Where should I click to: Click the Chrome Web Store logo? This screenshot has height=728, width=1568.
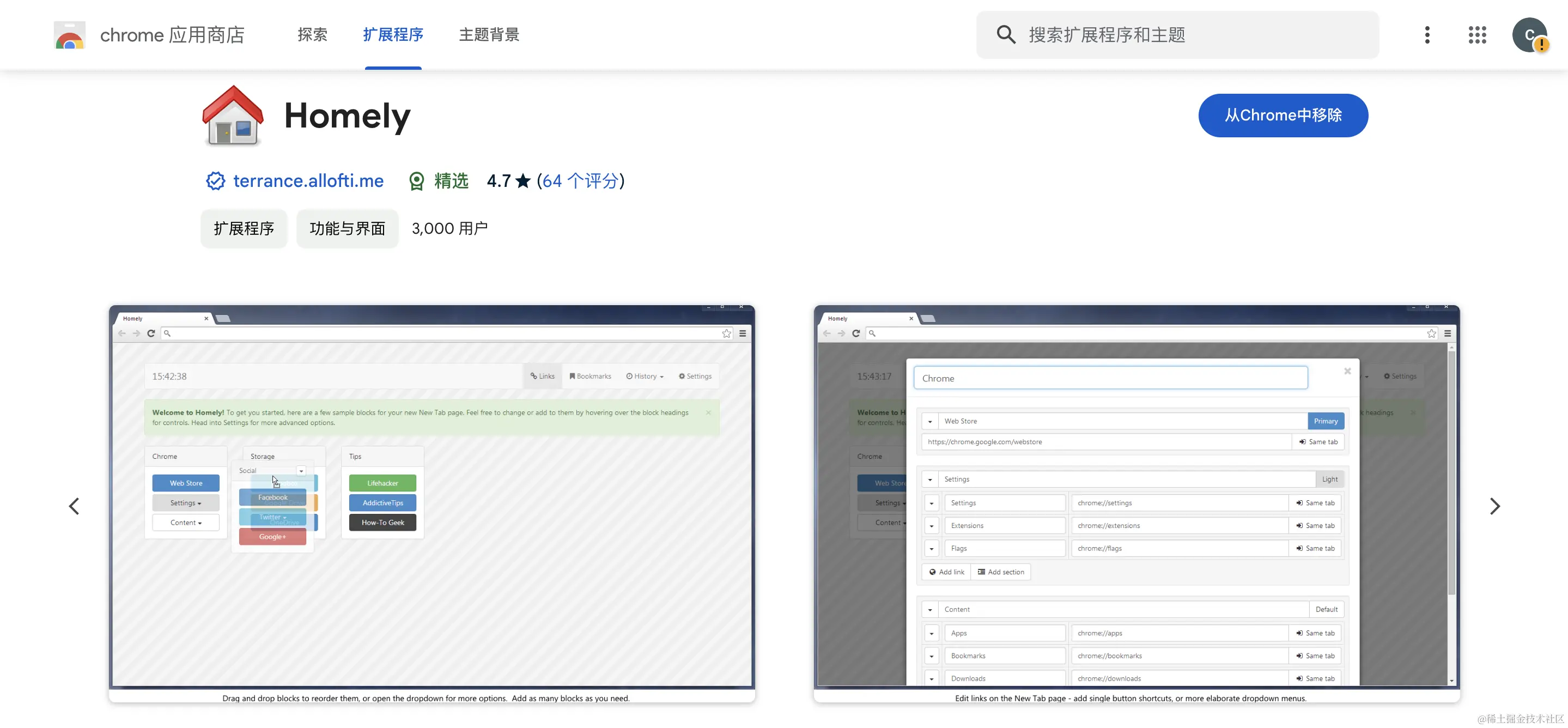[x=69, y=35]
